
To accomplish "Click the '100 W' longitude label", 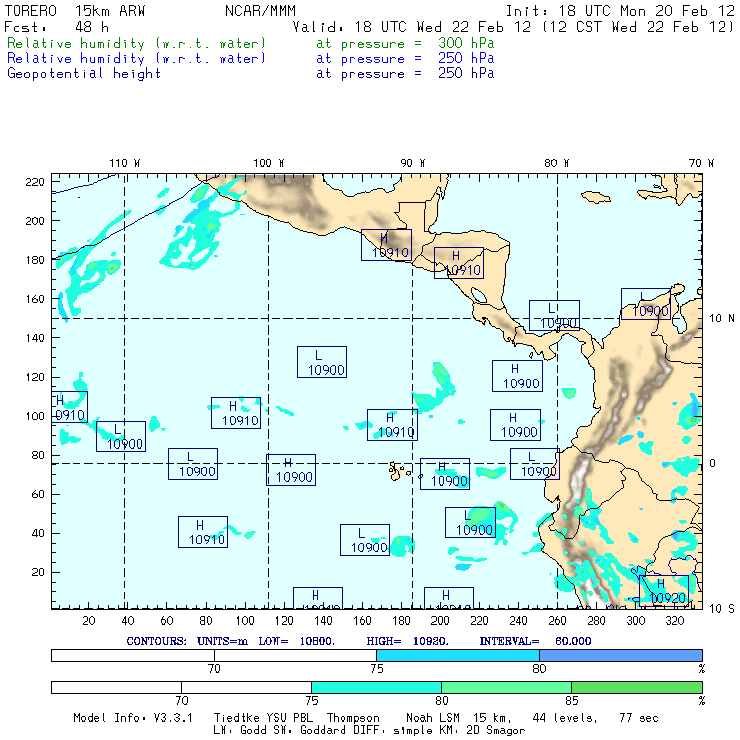I will 269,163.
